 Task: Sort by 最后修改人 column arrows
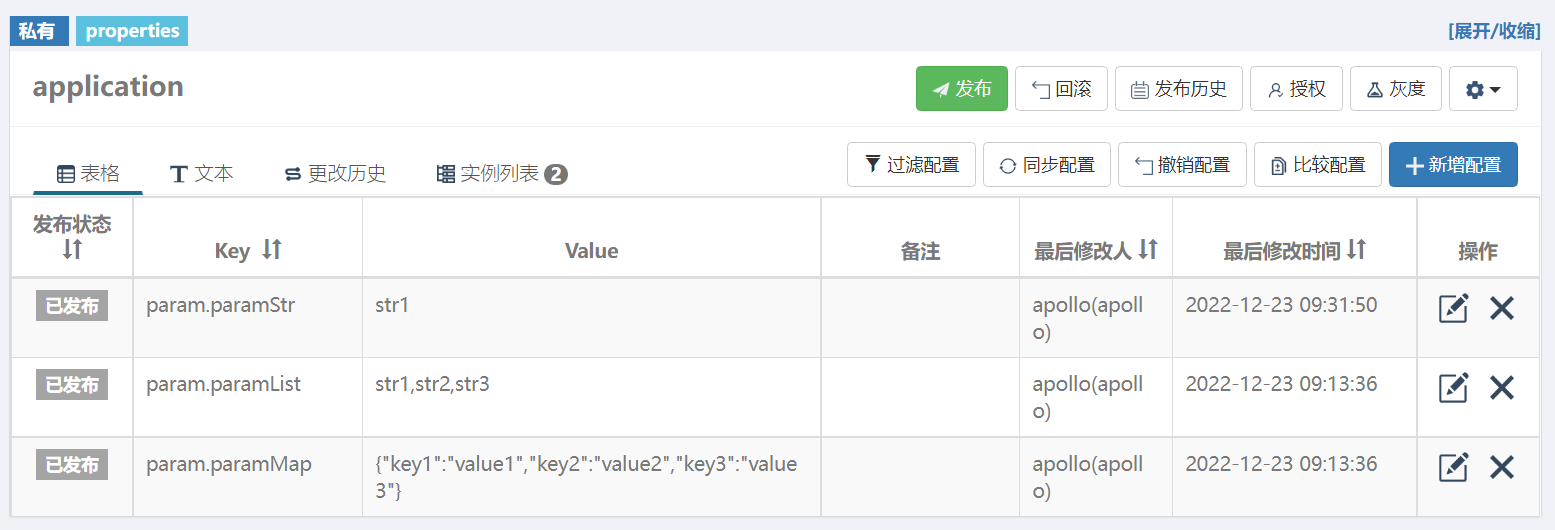point(1148,250)
